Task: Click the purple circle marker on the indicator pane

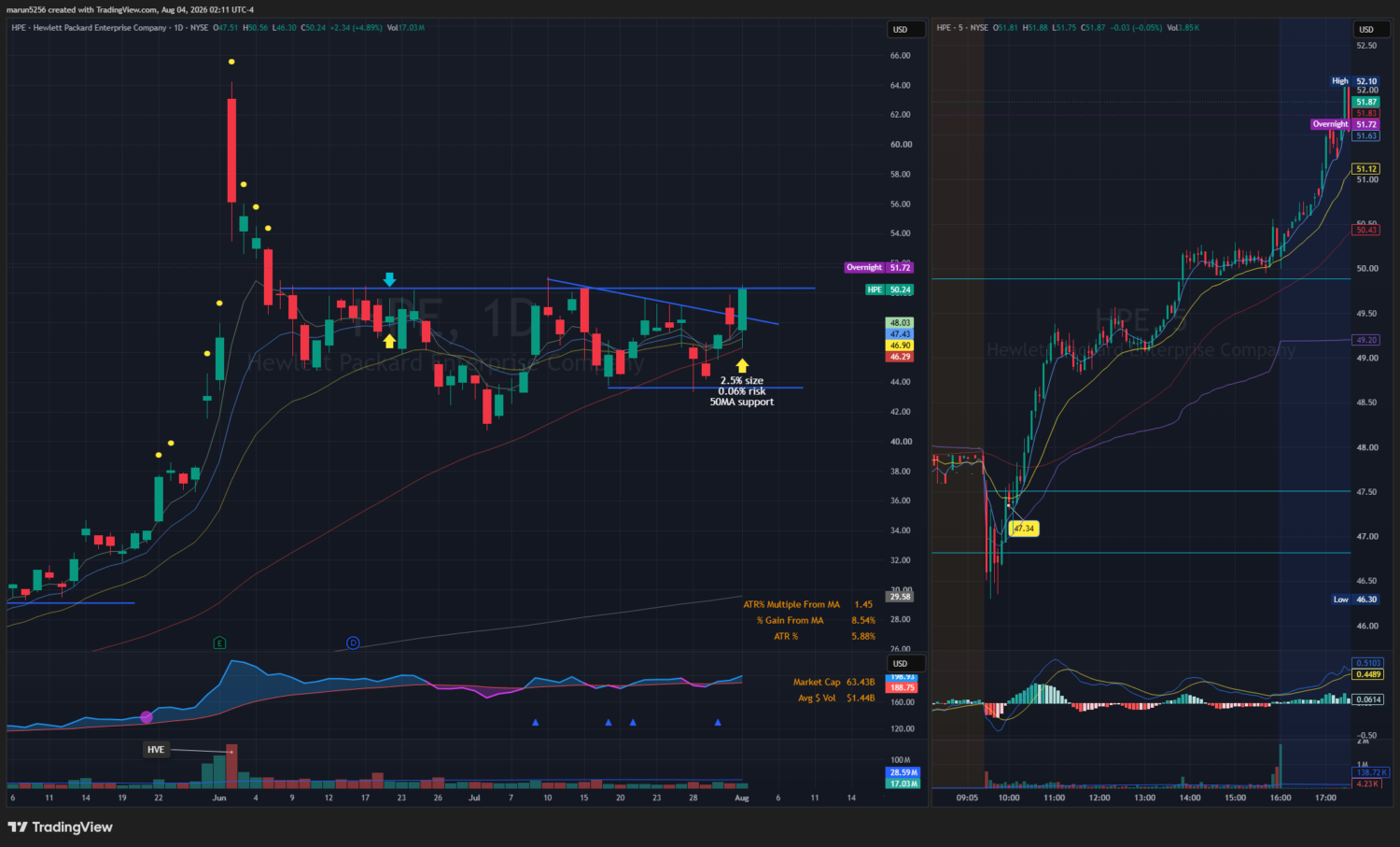Action: click(147, 717)
